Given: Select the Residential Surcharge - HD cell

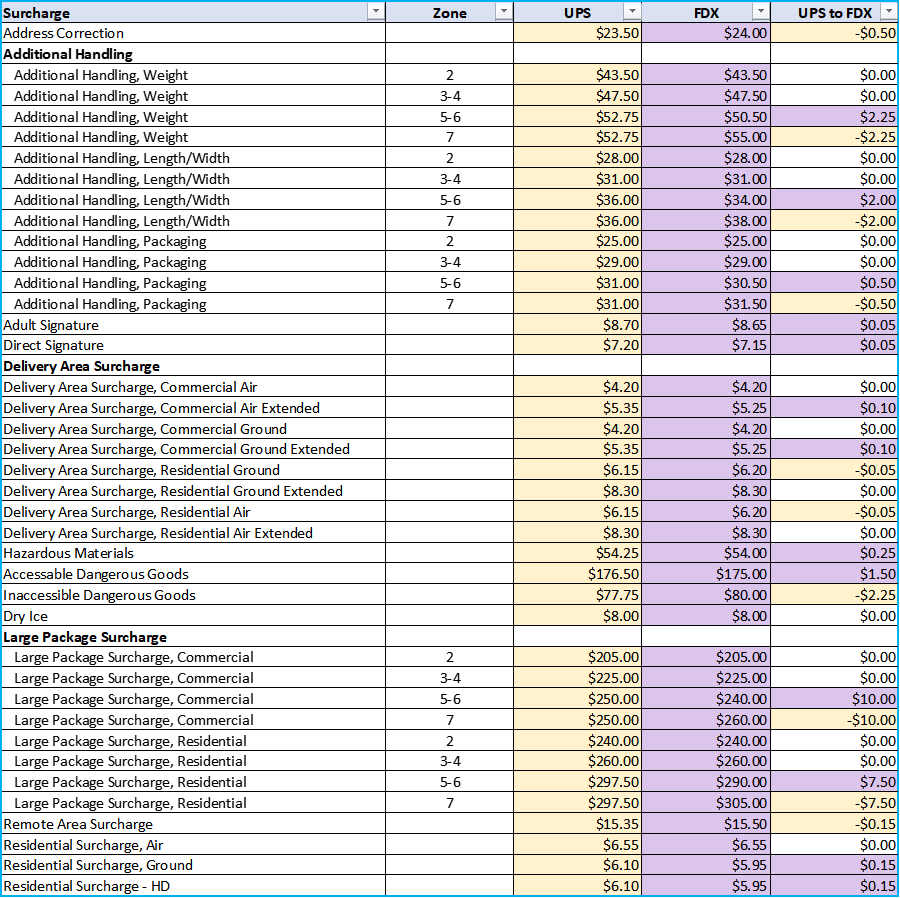Looking at the screenshot, I should tap(193, 885).
